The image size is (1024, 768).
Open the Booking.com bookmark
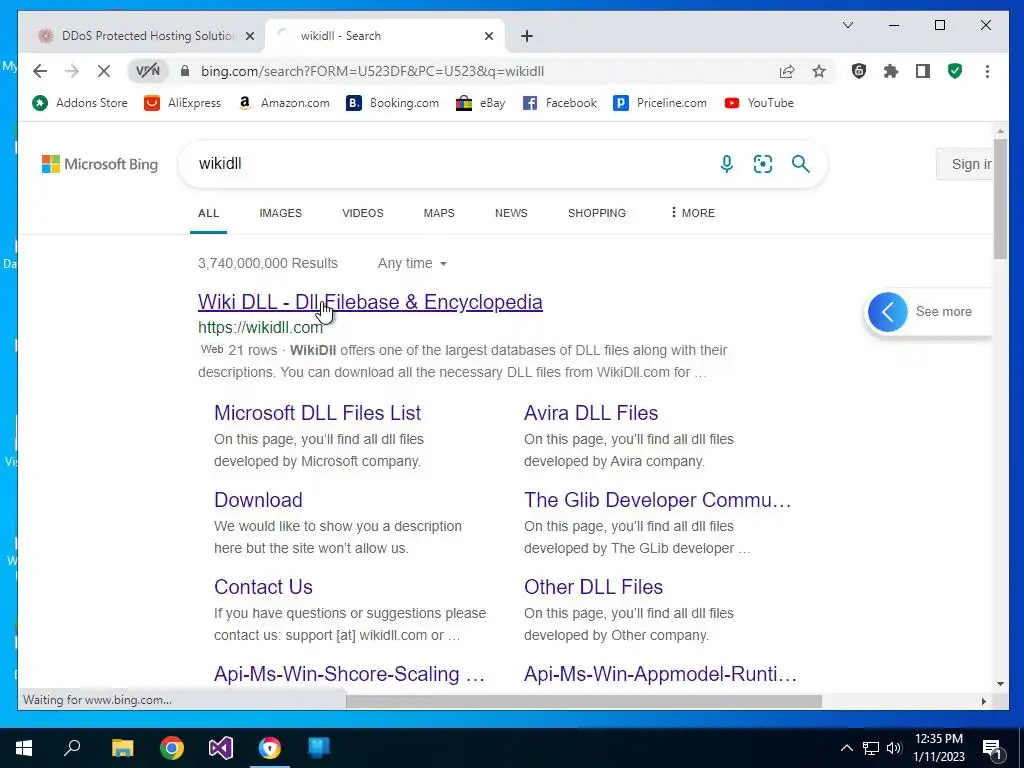(x=392, y=103)
